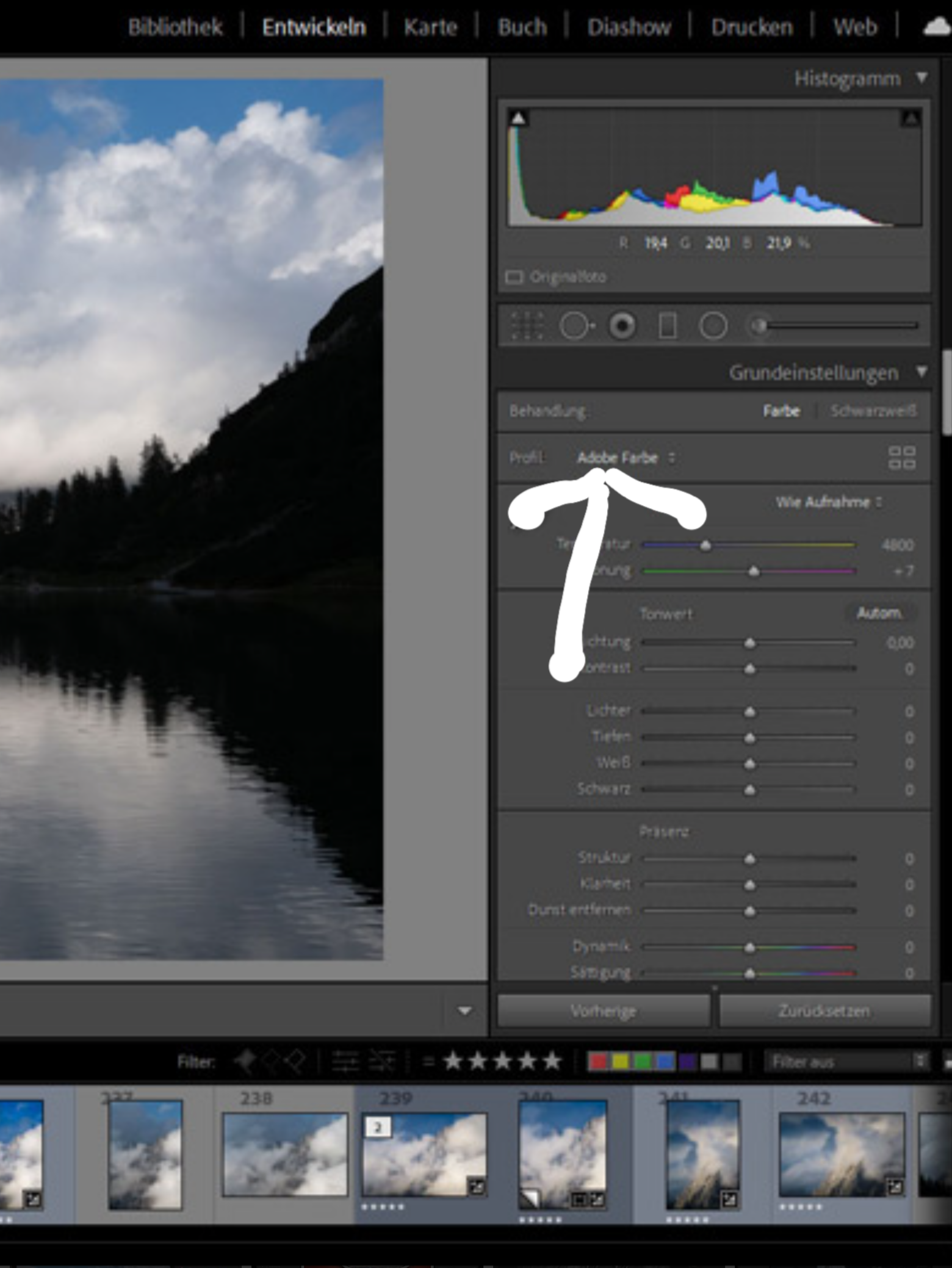The height and width of the screenshot is (1268, 952).
Task: Select filmstrip thumbnail number 242
Action: point(842,1155)
